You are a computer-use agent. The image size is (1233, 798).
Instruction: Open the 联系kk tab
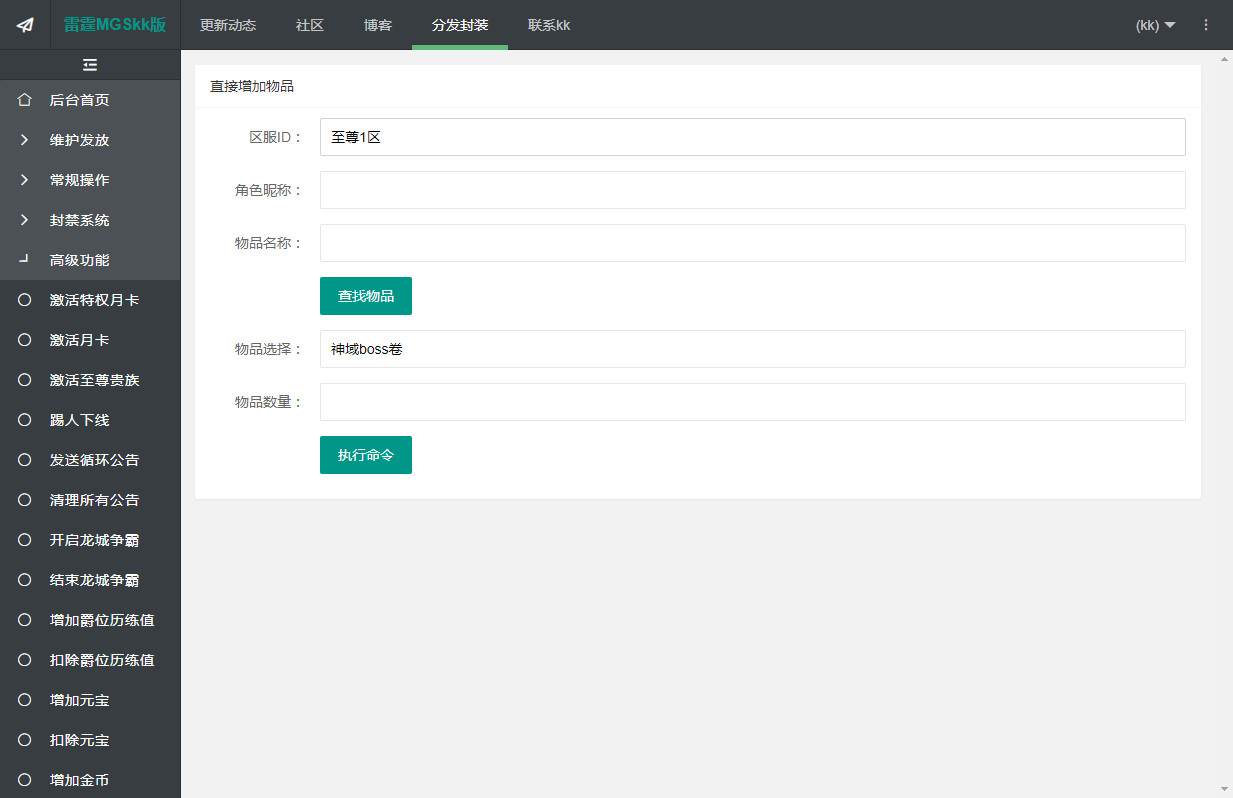[549, 25]
